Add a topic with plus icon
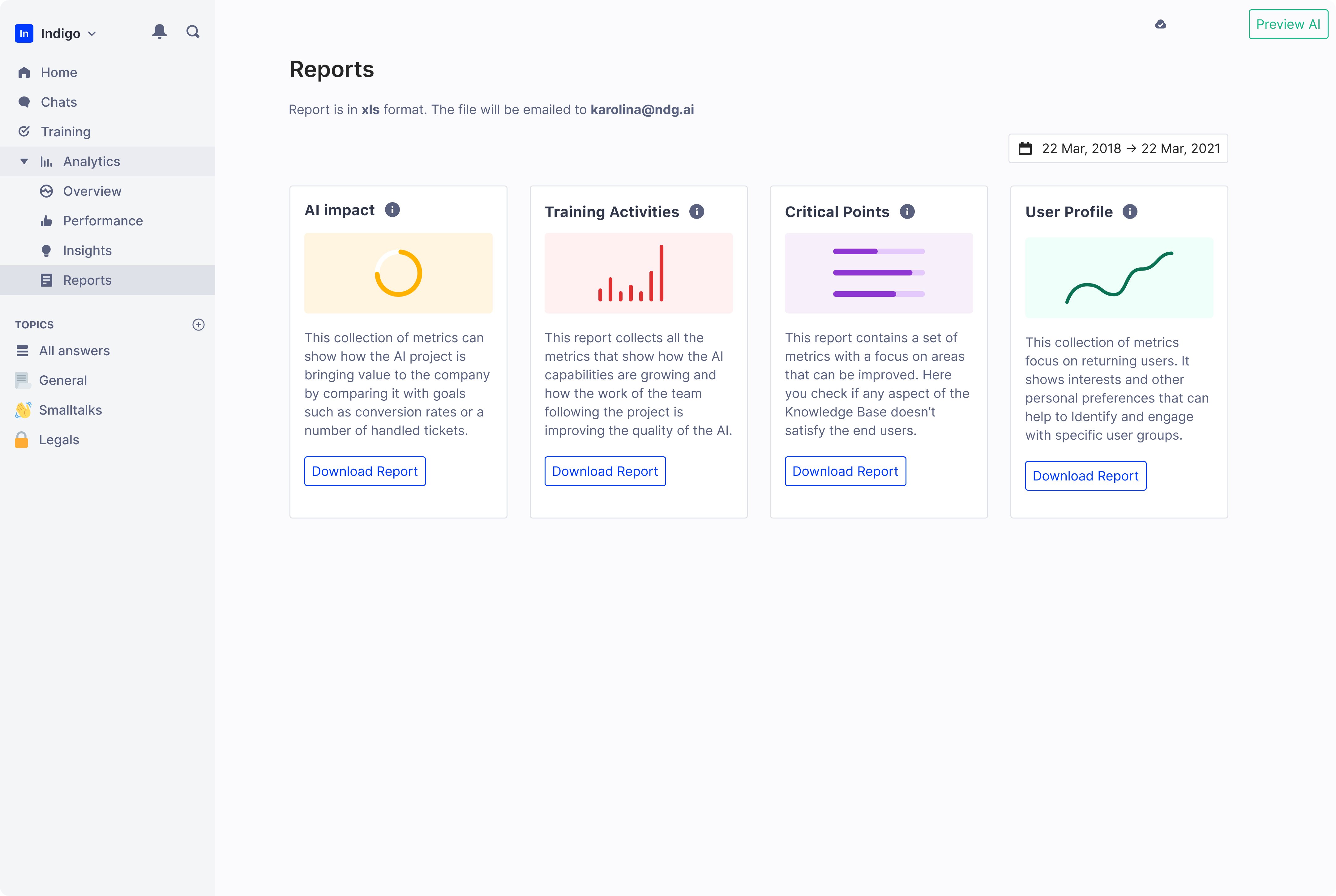 [198, 325]
